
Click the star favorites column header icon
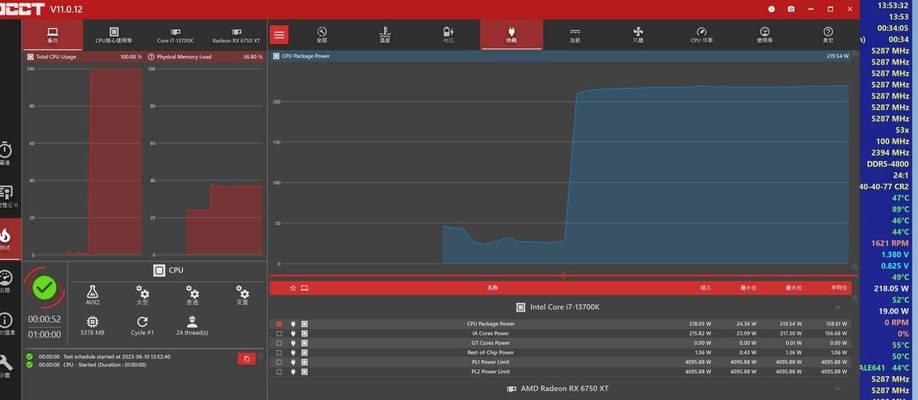(x=293, y=288)
